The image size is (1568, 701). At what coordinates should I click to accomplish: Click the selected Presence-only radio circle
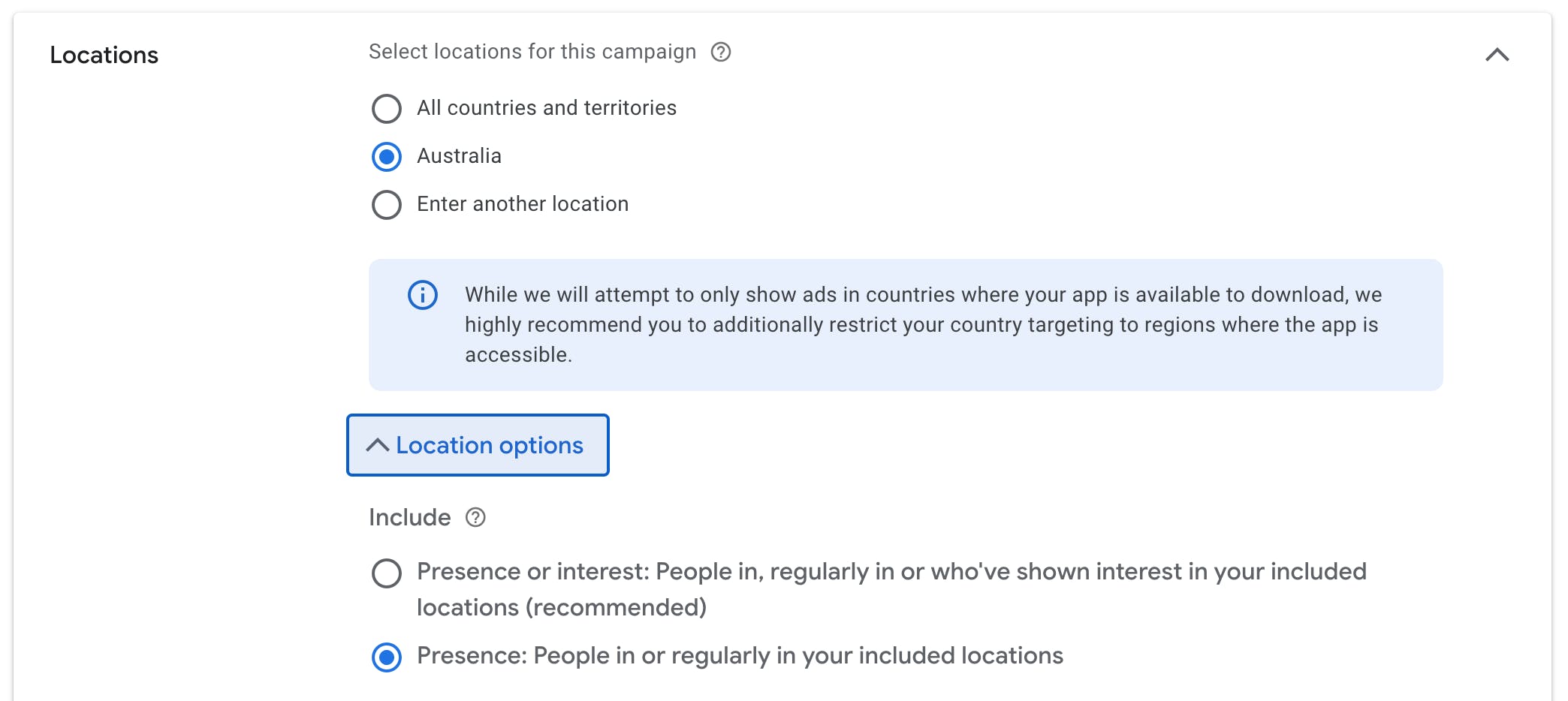(387, 657)
